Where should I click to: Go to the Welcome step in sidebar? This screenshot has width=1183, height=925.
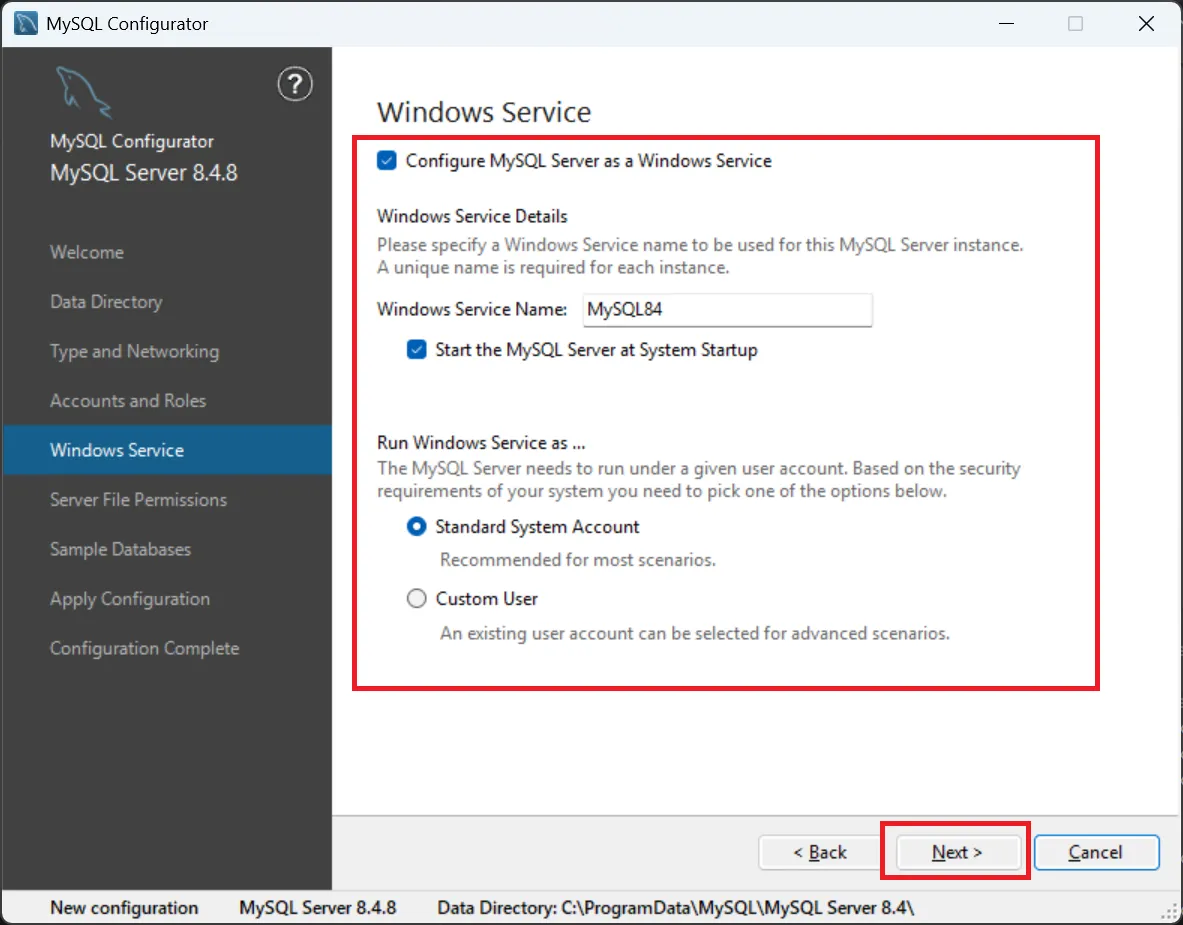coord(87,252)
